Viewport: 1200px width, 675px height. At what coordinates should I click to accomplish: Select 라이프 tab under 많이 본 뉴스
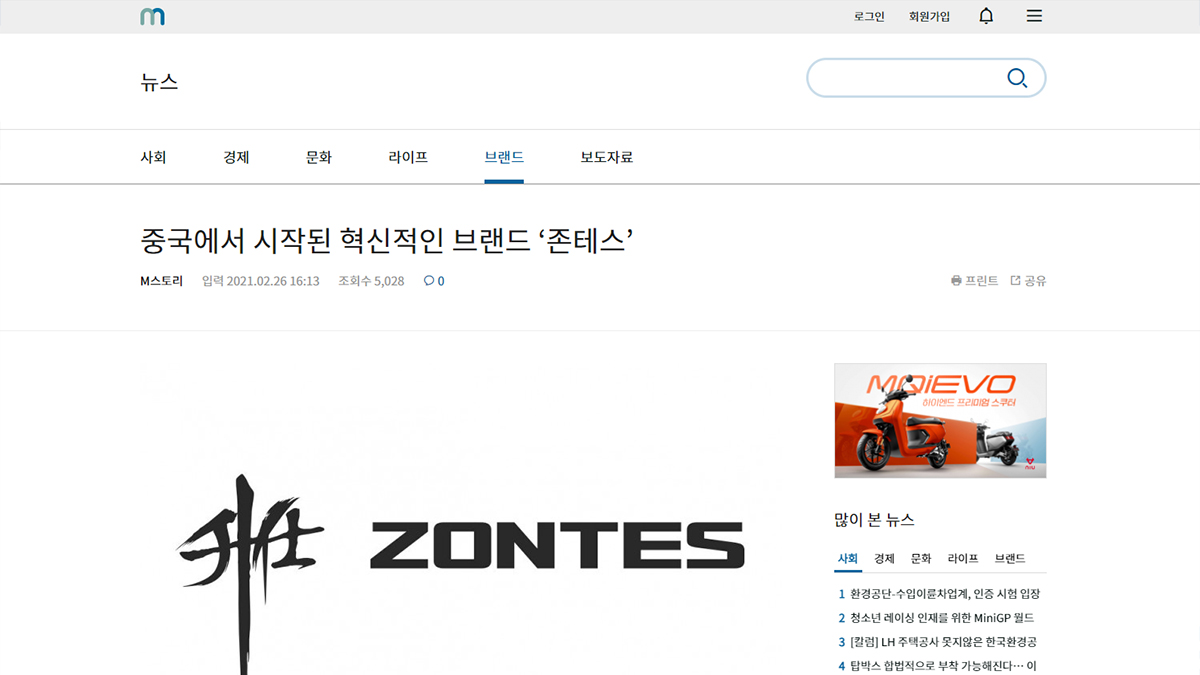click(x=964, y=559)
